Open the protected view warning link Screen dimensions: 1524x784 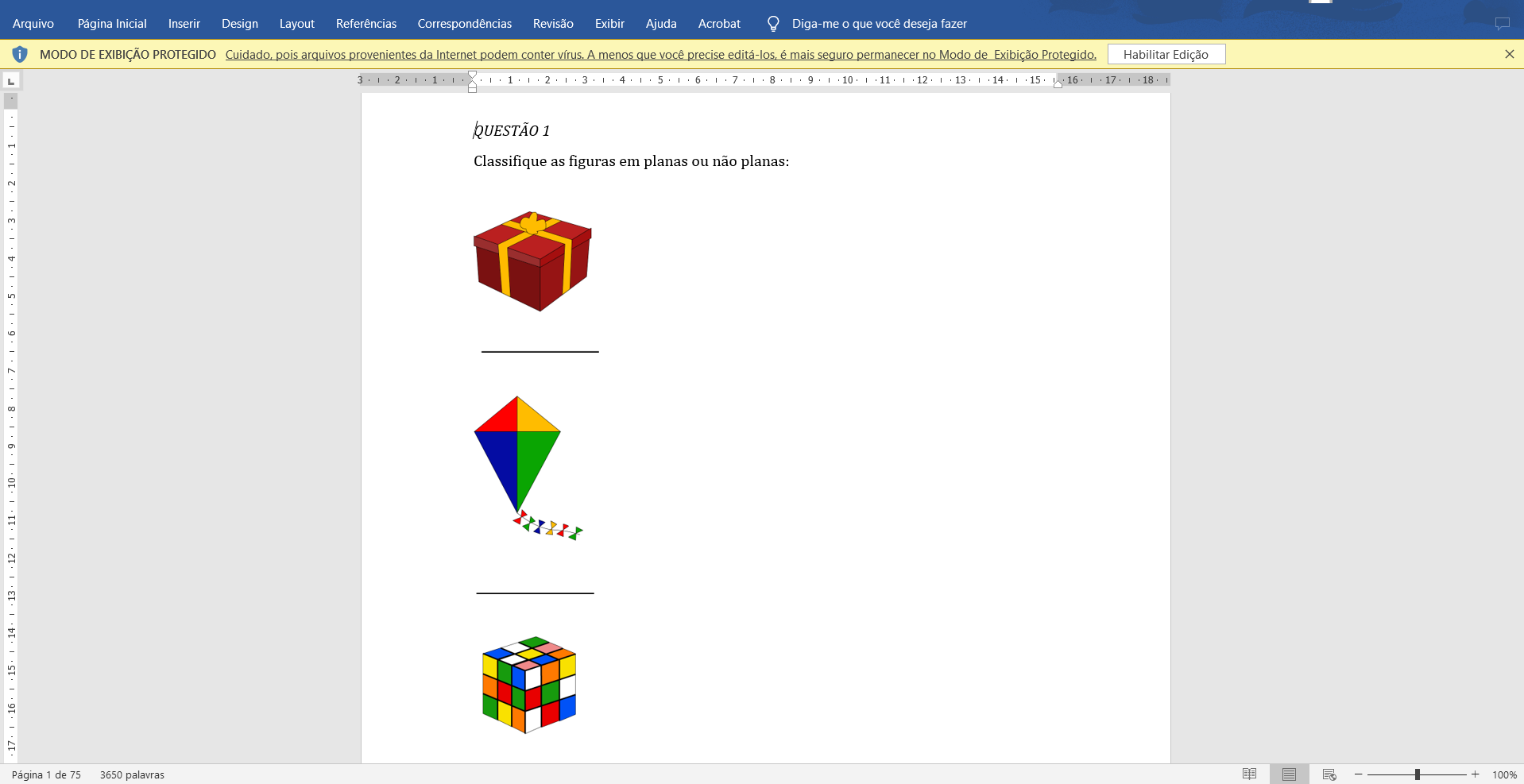pyautogui.click(x=661, y=55)
